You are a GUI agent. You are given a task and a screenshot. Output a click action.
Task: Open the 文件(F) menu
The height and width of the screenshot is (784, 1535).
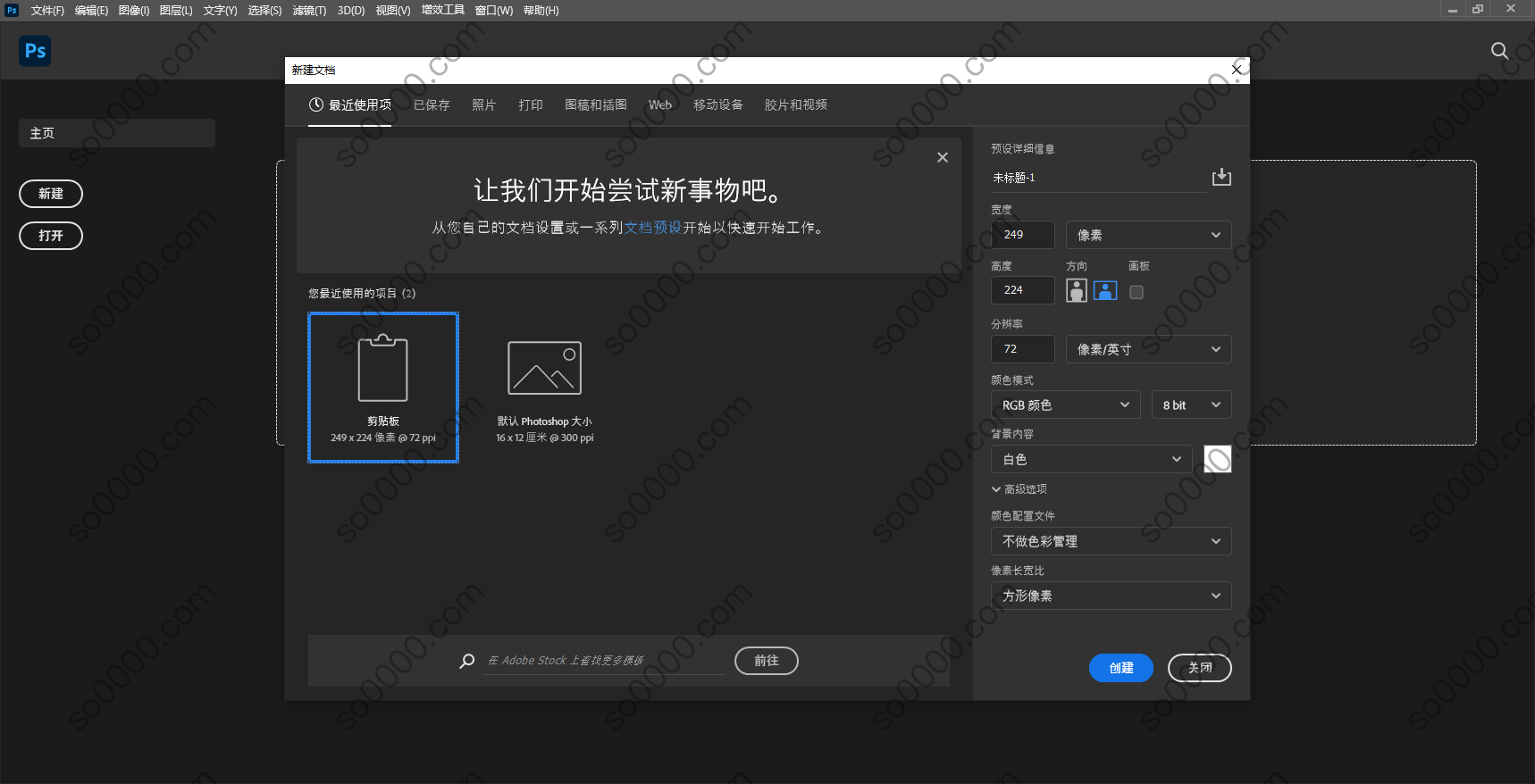47,11
